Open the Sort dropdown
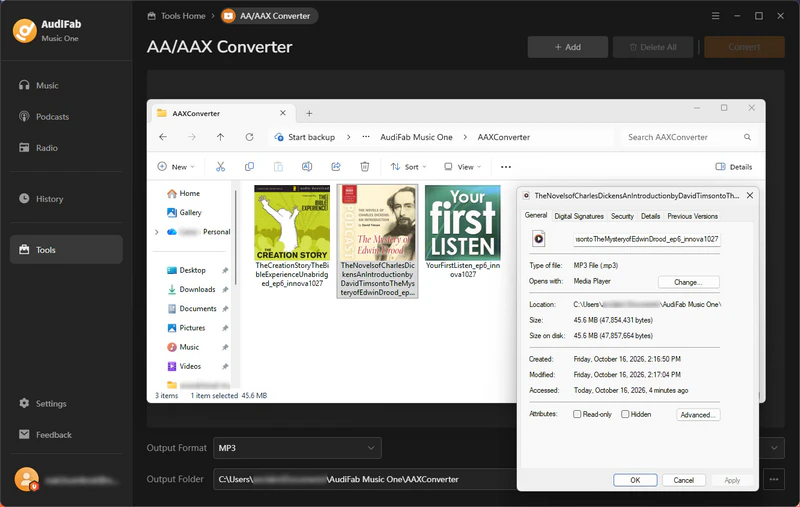 tap(408, 167)
